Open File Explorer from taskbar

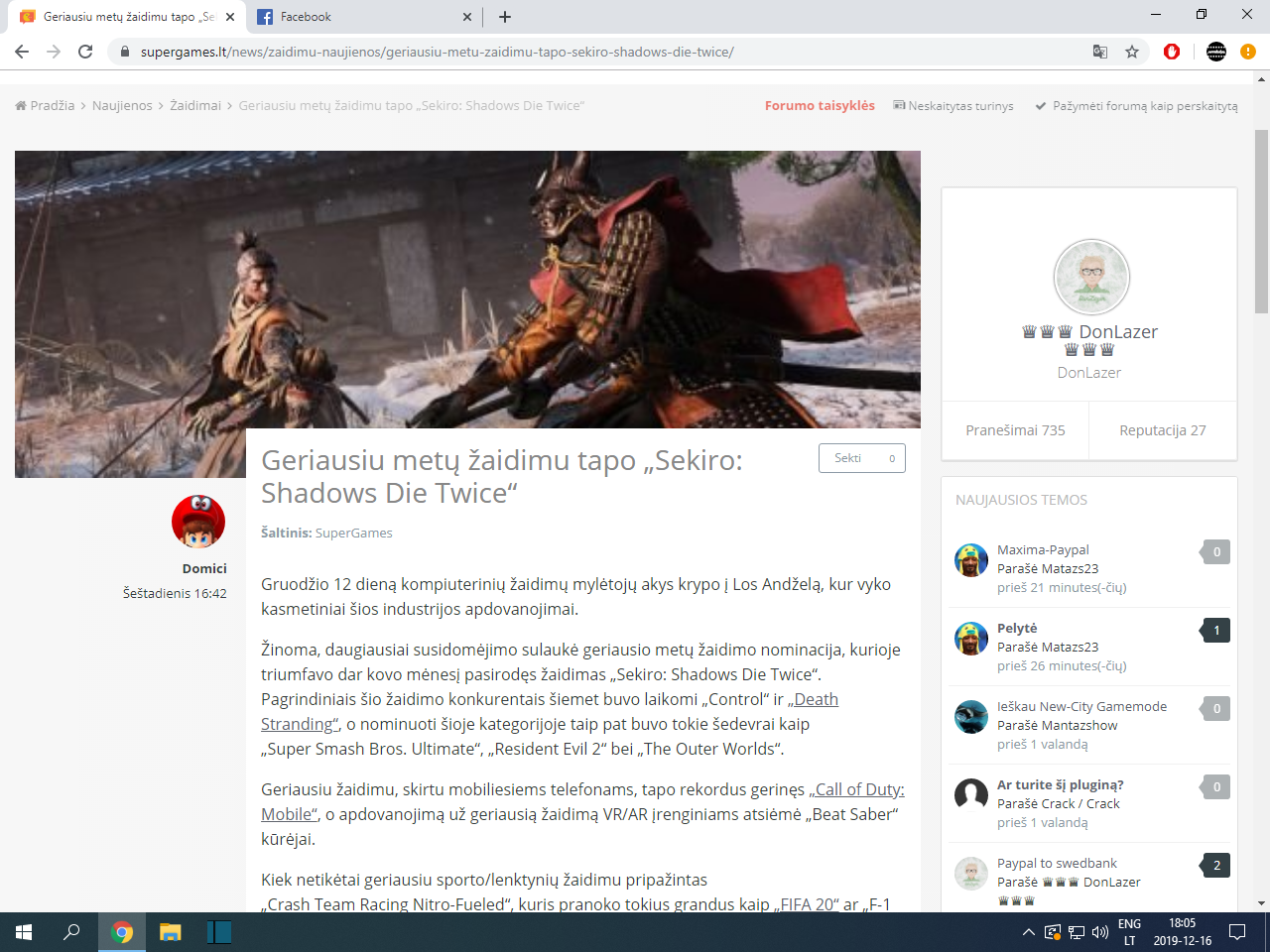[x=171, y=932]
